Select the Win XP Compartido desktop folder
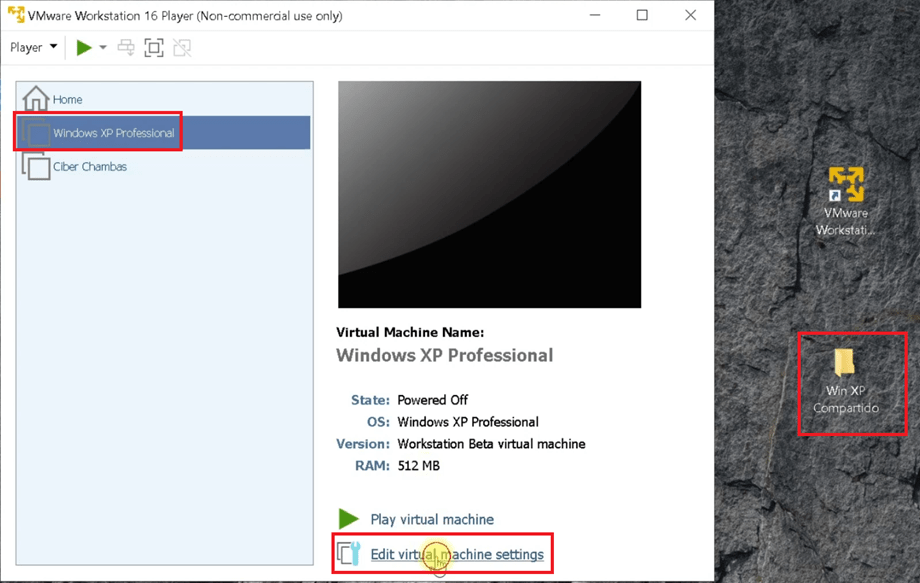Image resolution: width=920 pixels, height=583 pixels. pyautogui.click(x=845, y=381)
